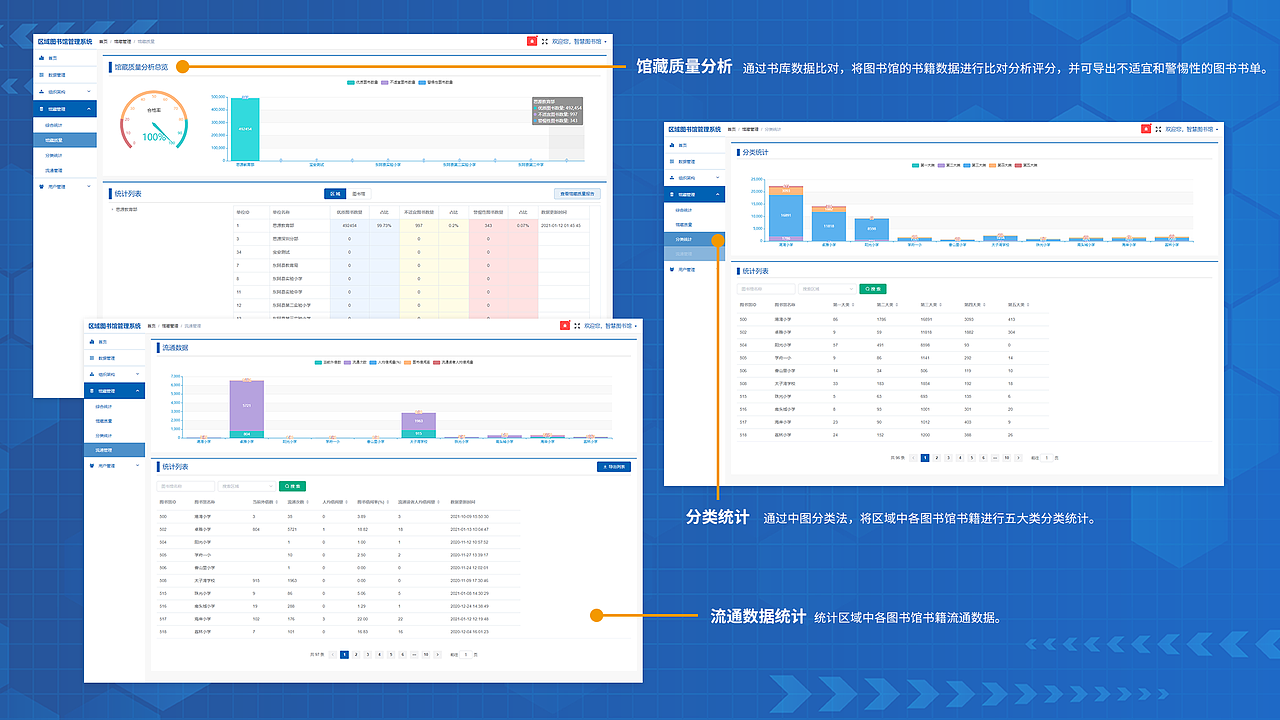This screenshot has width=1280, height=720.
Task: Toggle the 第五大类 legend in the 分类统计 chart
Action: (1026, 165)
